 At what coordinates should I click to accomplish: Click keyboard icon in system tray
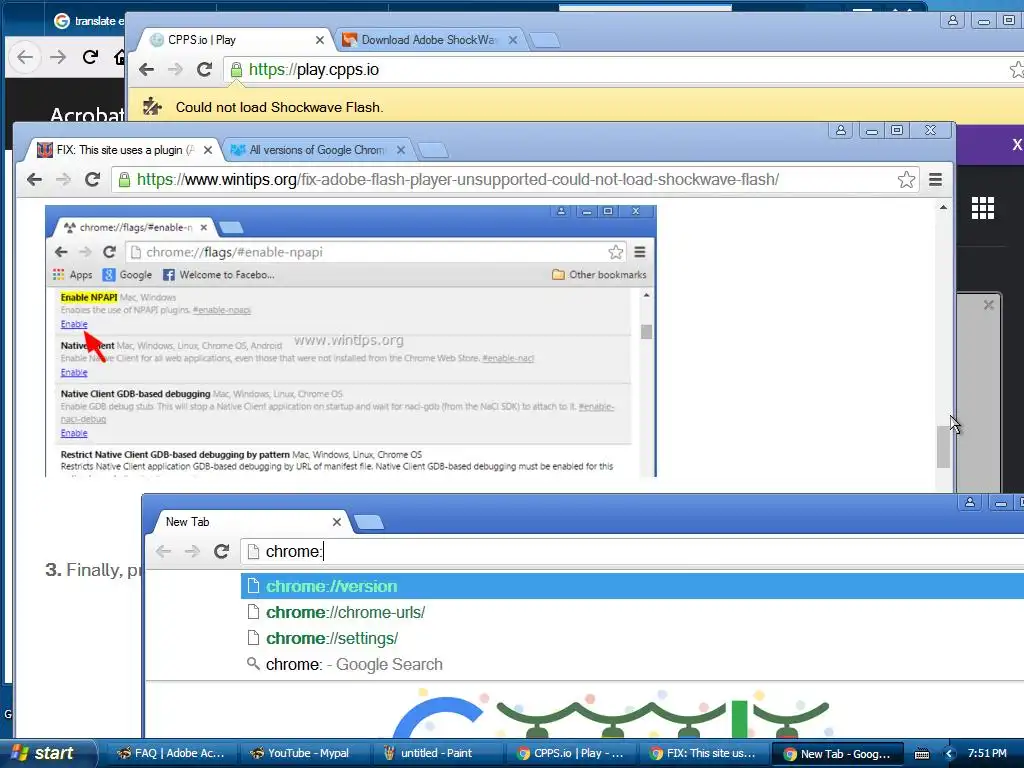click(x=921, y=754)
